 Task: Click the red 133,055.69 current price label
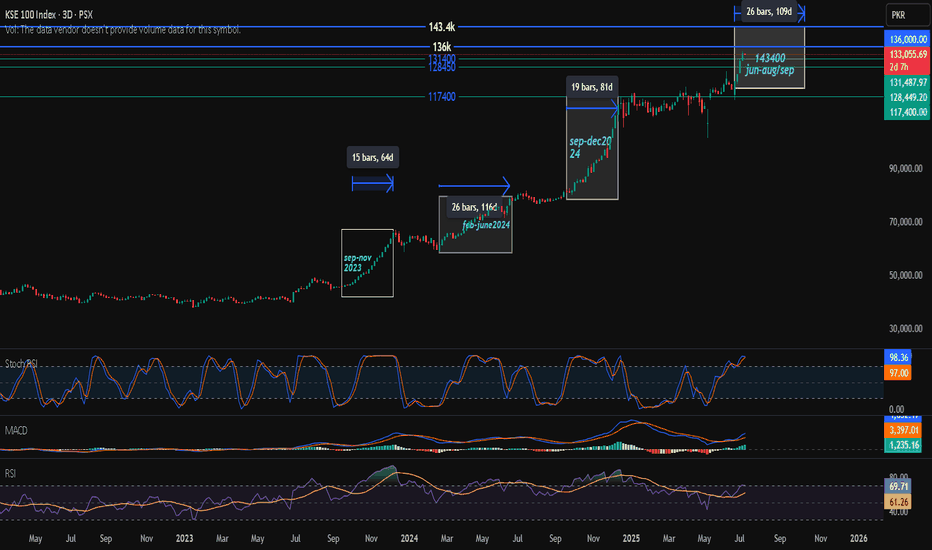point(908,54)
